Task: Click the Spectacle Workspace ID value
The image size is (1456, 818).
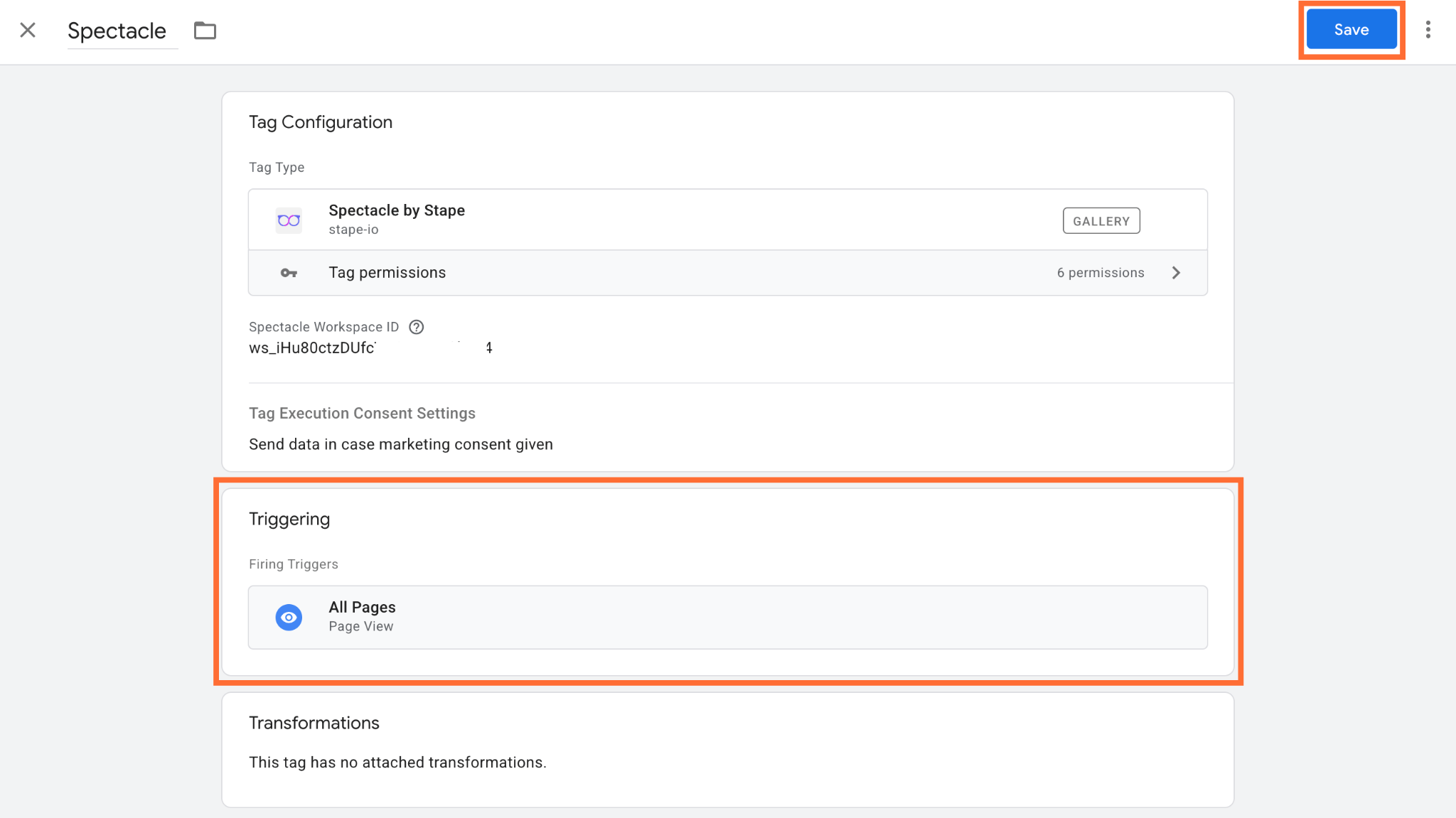Action: (x=370, y=348)
